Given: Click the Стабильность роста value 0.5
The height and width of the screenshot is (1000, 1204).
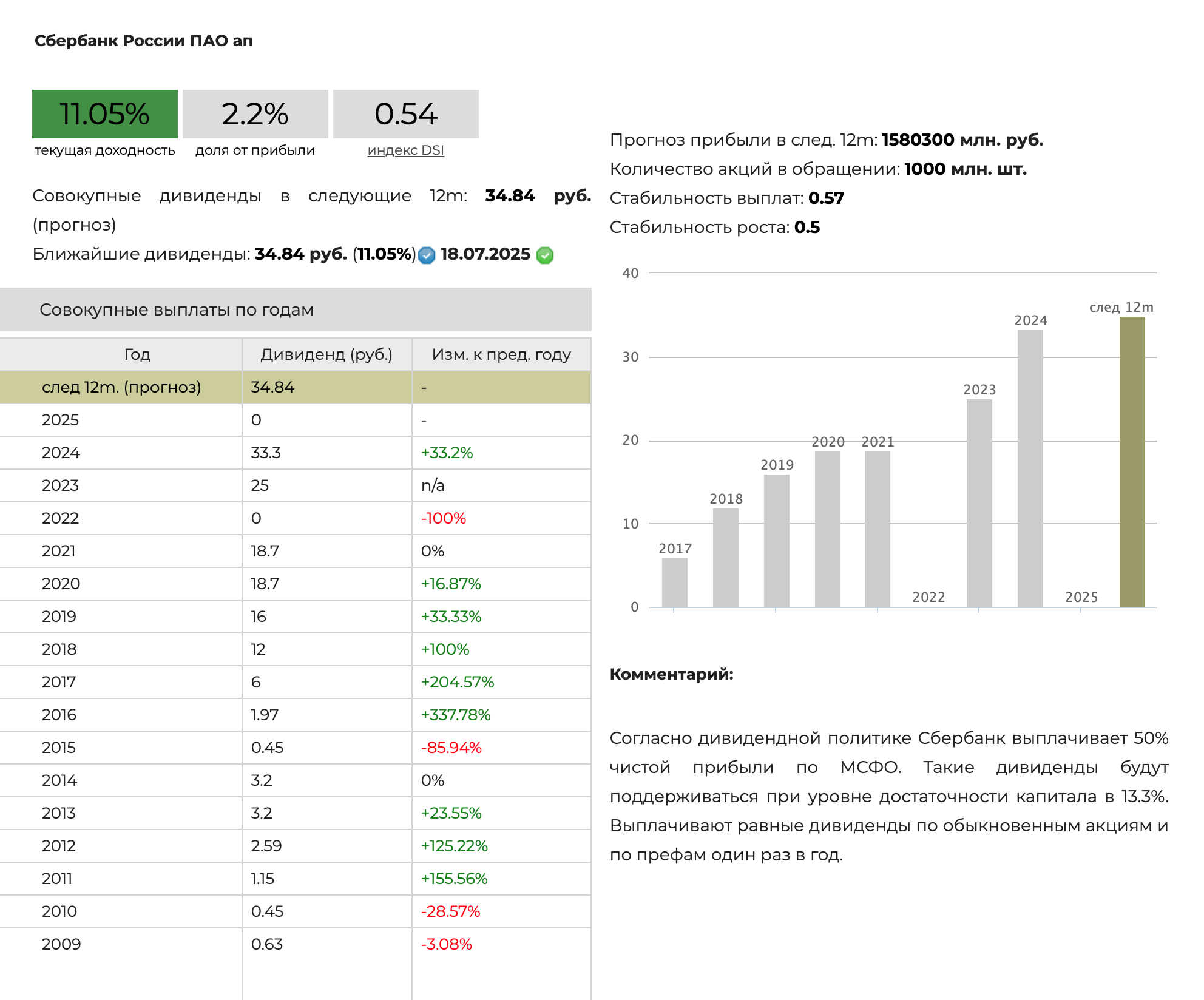Looking at the screenshot, I should 807,228.
